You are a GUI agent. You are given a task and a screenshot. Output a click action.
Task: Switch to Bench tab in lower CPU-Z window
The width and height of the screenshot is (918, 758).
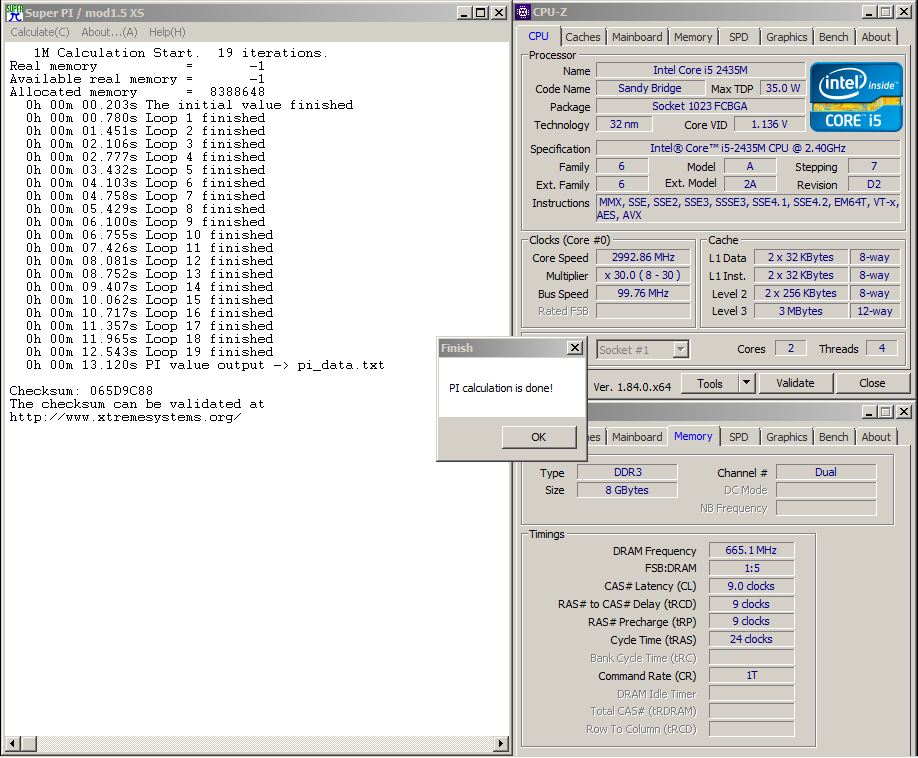tap(833, 437)
